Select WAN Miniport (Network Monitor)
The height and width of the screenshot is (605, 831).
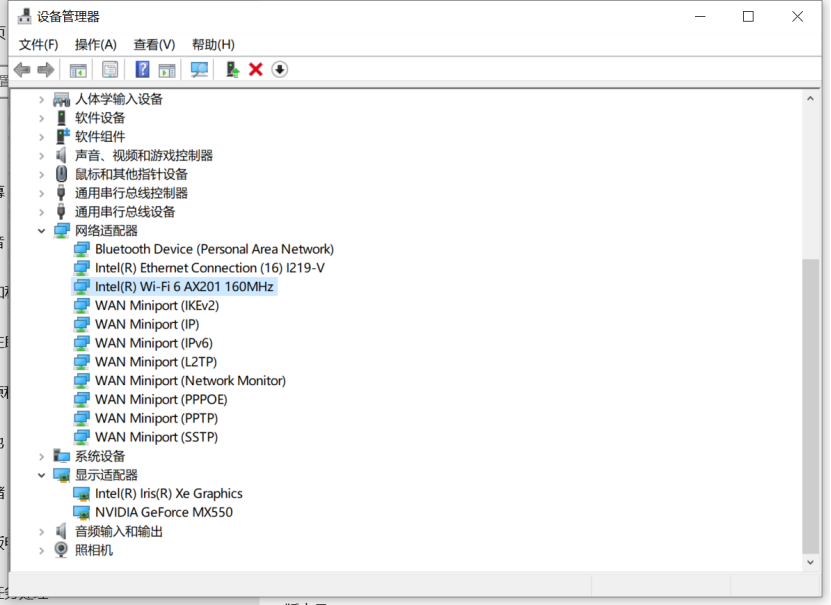[190, 381]
